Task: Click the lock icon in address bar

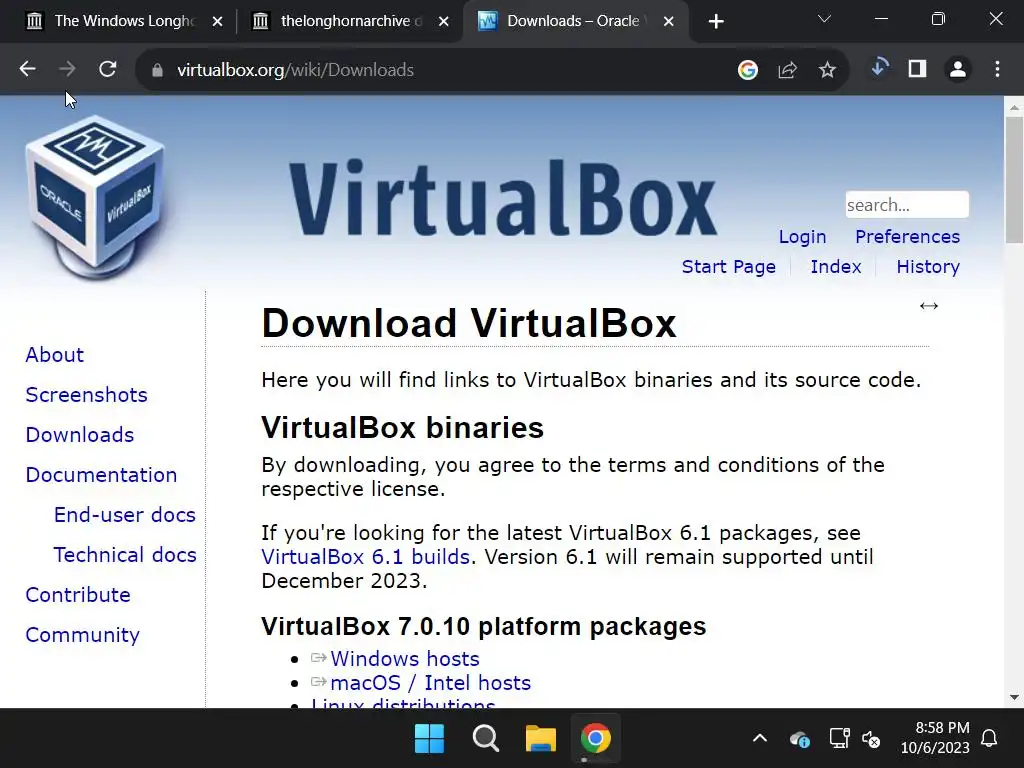Action: pyautogui.click(x=157, y=70)
